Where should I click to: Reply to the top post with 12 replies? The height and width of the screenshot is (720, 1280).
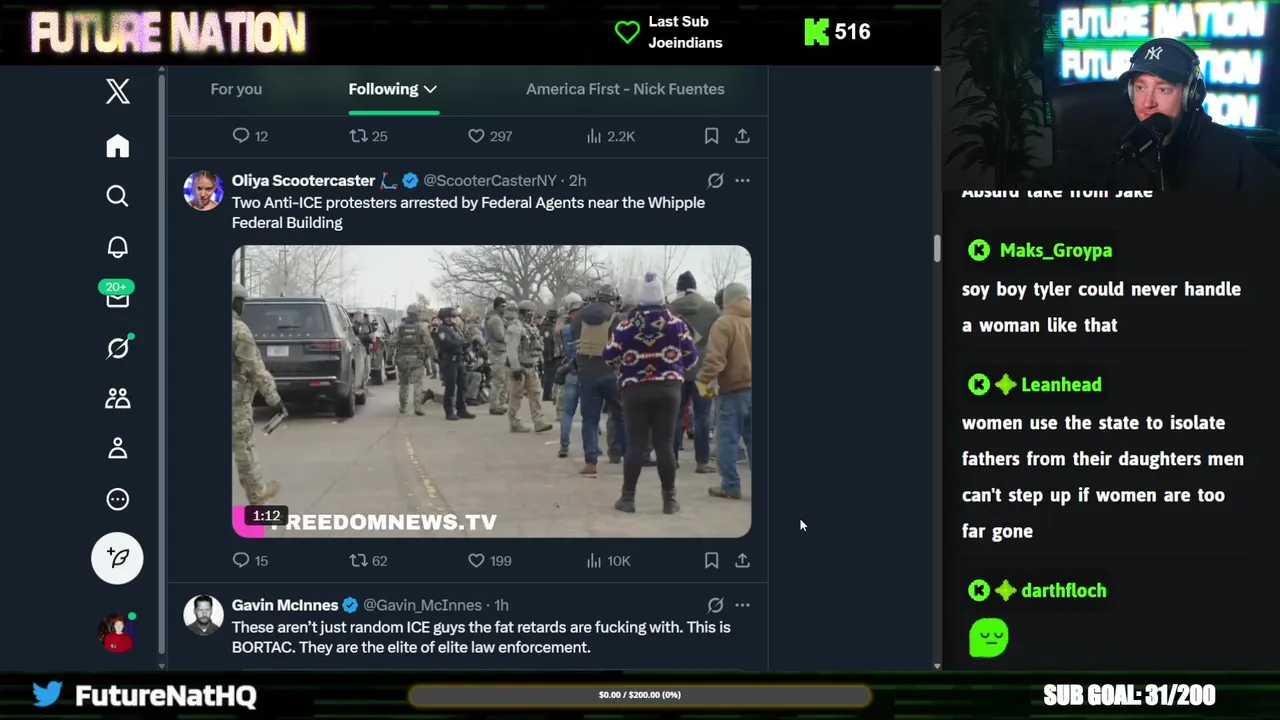[250, 136]
